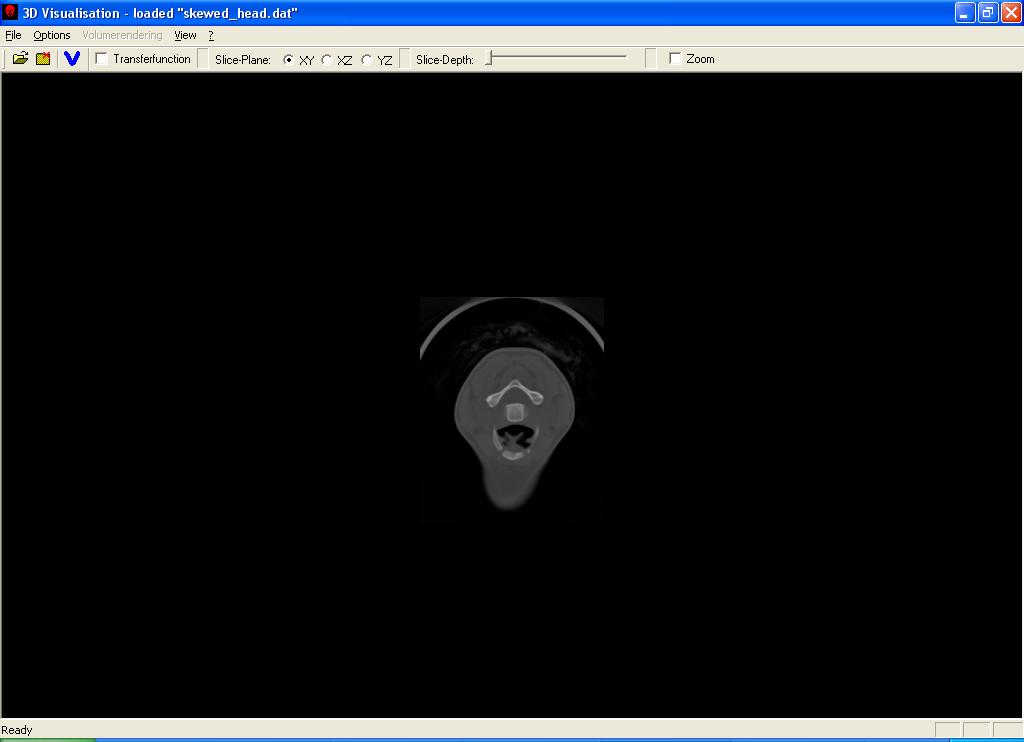
Task: Minimize the 3D Visualisation window
Action: pyautogui.click(x=964, y=13)
